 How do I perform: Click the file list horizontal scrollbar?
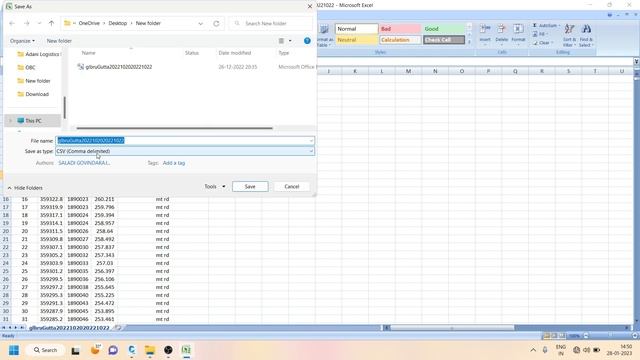174,128
